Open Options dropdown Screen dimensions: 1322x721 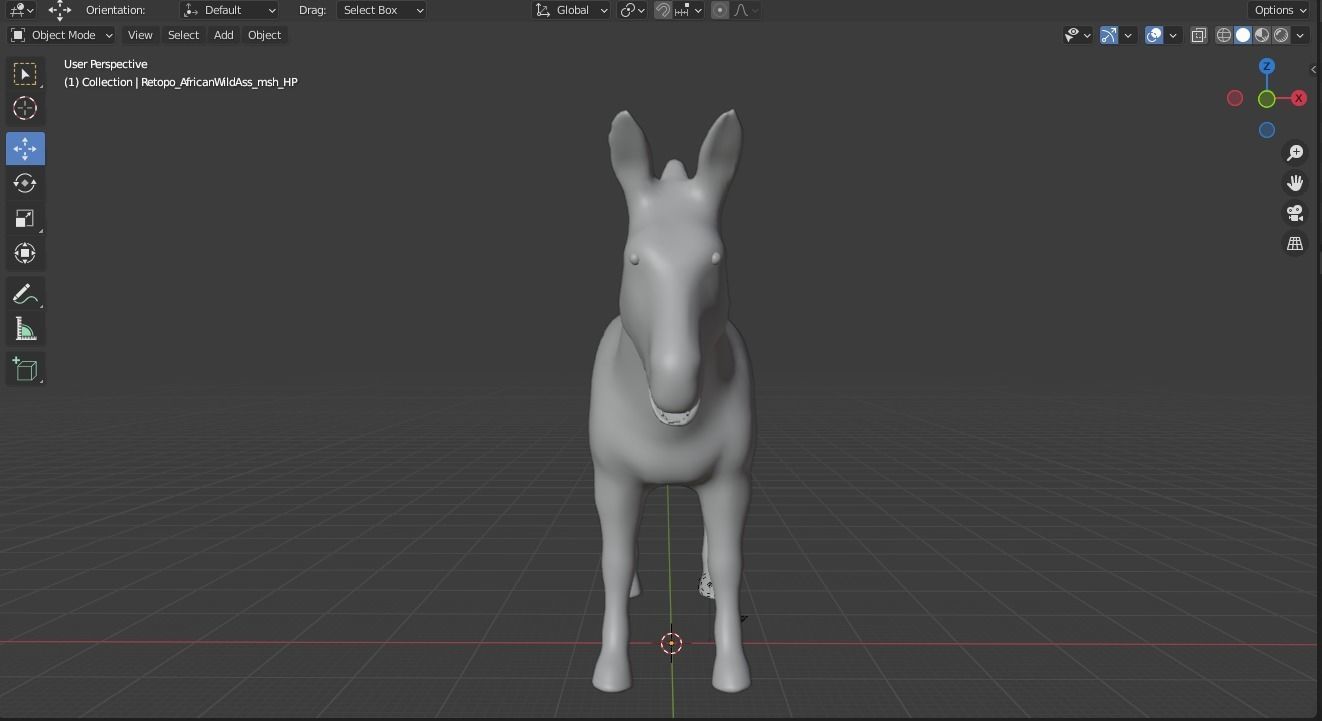[x=1280, y=10]
